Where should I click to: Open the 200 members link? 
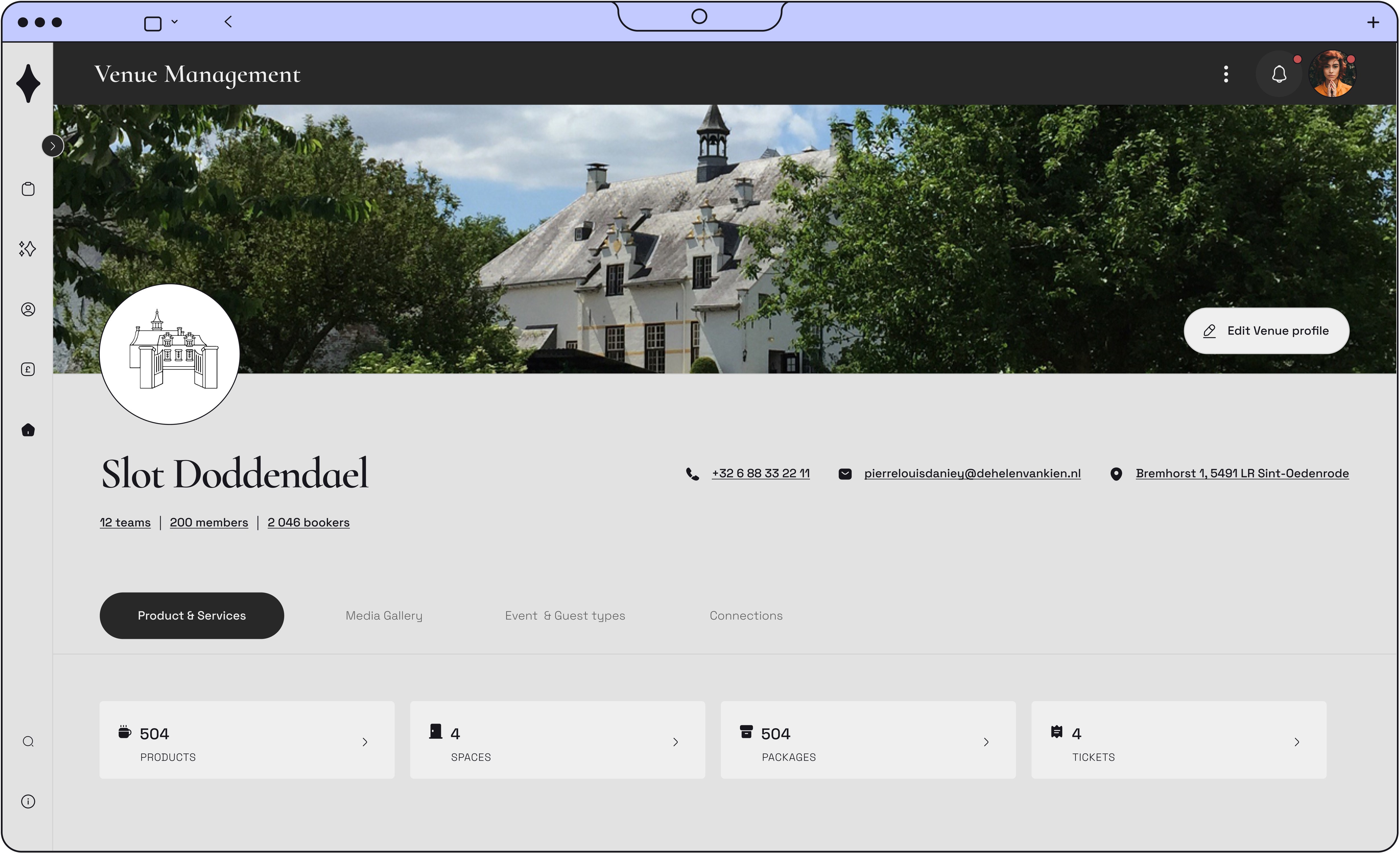[x=209, y=523]
